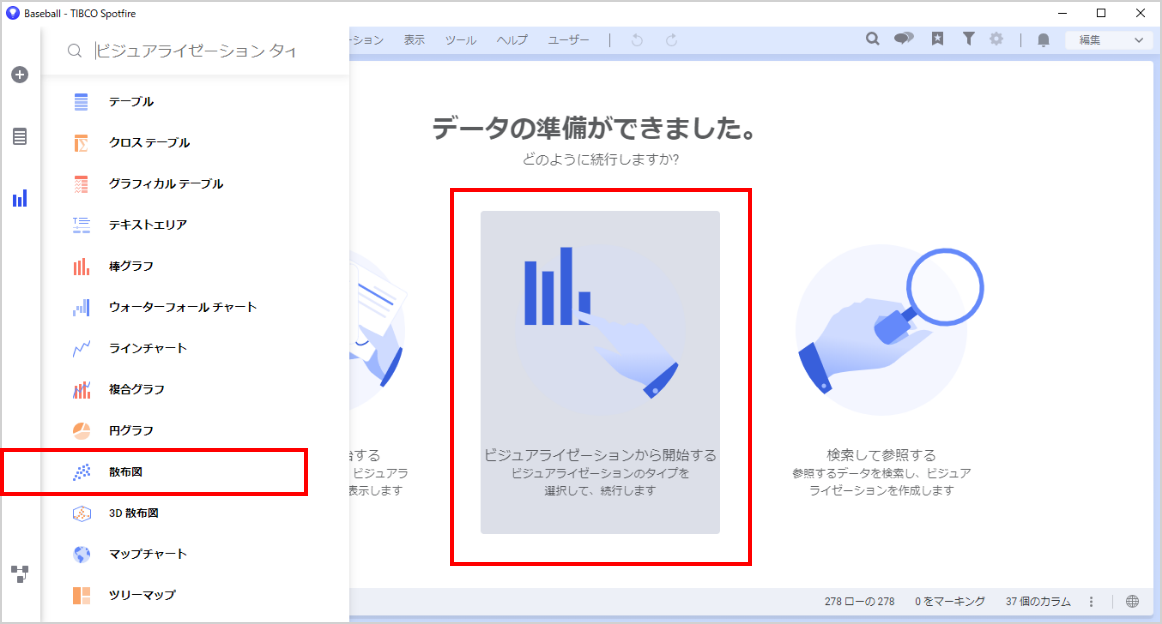Click the filter funnel icon

point(968,39)
